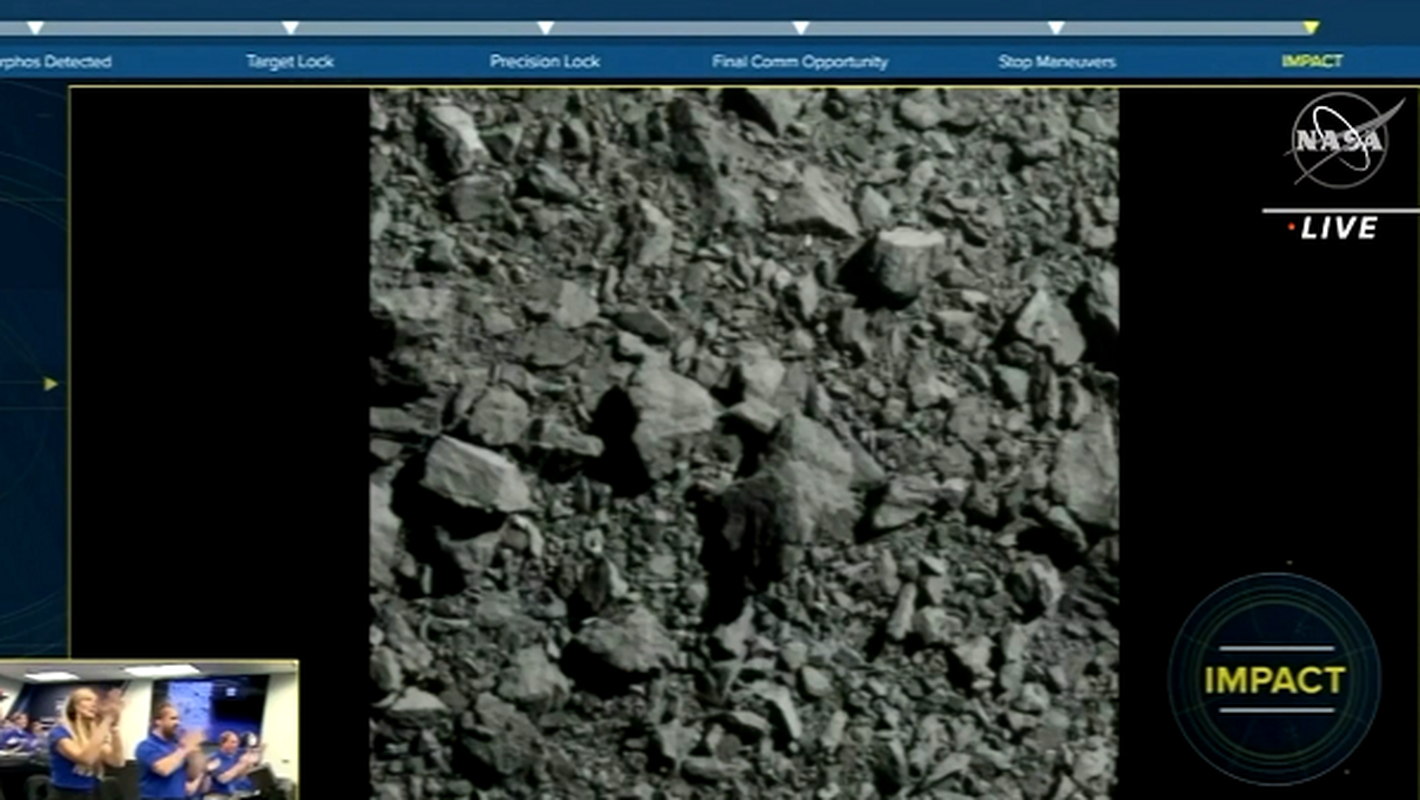Click the Target Lock triangle marker

(290, 27)
